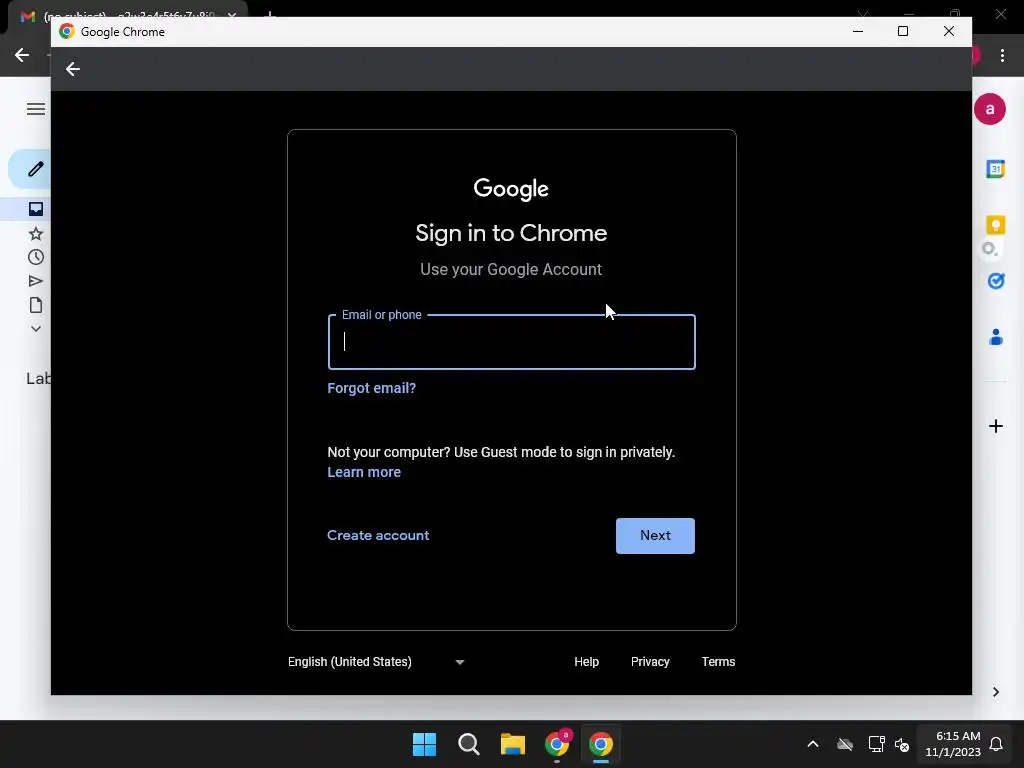Image resolution: width=1024 pixels, height=768 pixels.
Task: Expand More labels chevron in Gmail sidebar
Action: [36, 329]
